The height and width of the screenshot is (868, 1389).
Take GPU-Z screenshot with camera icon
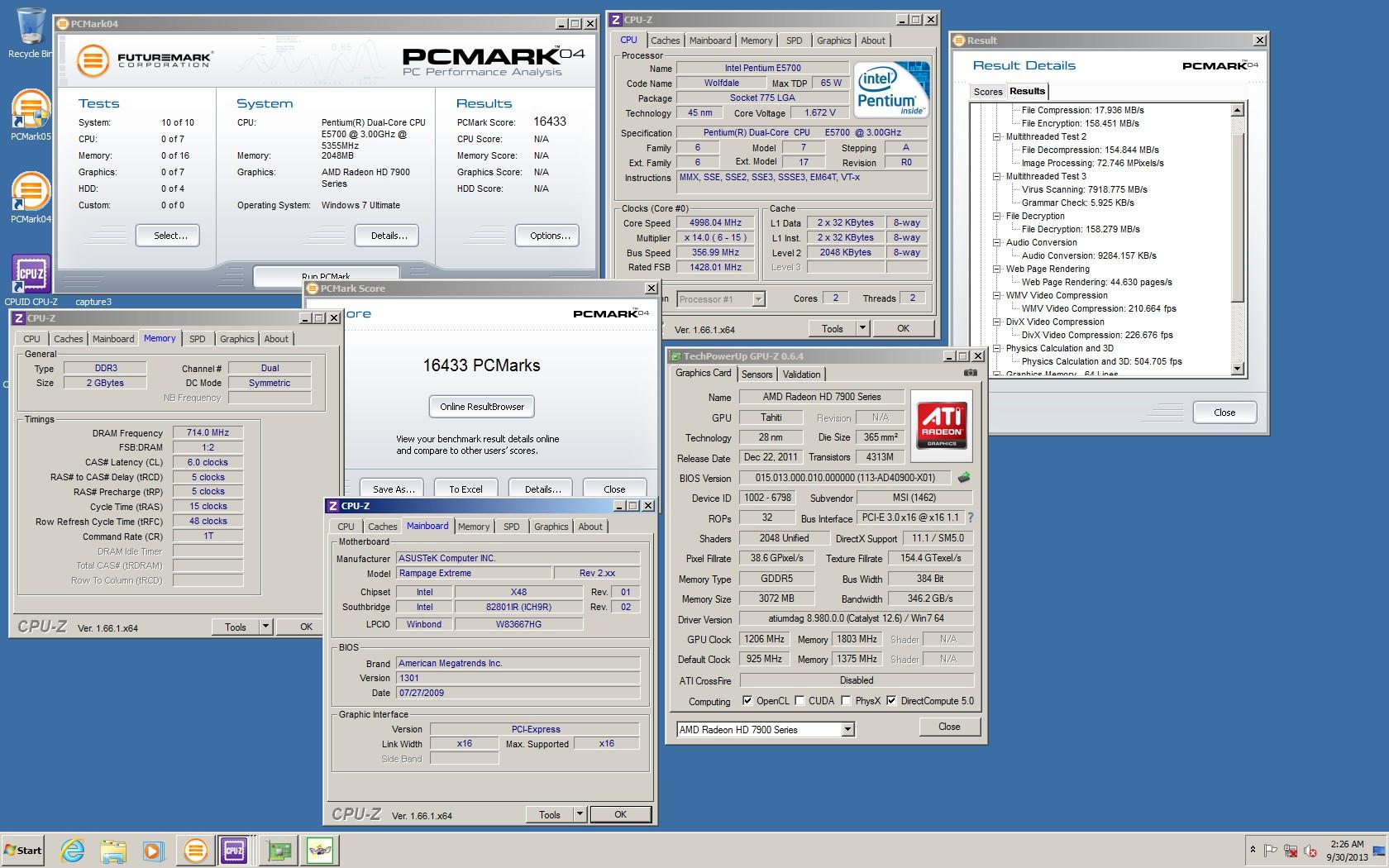point(971,373)
